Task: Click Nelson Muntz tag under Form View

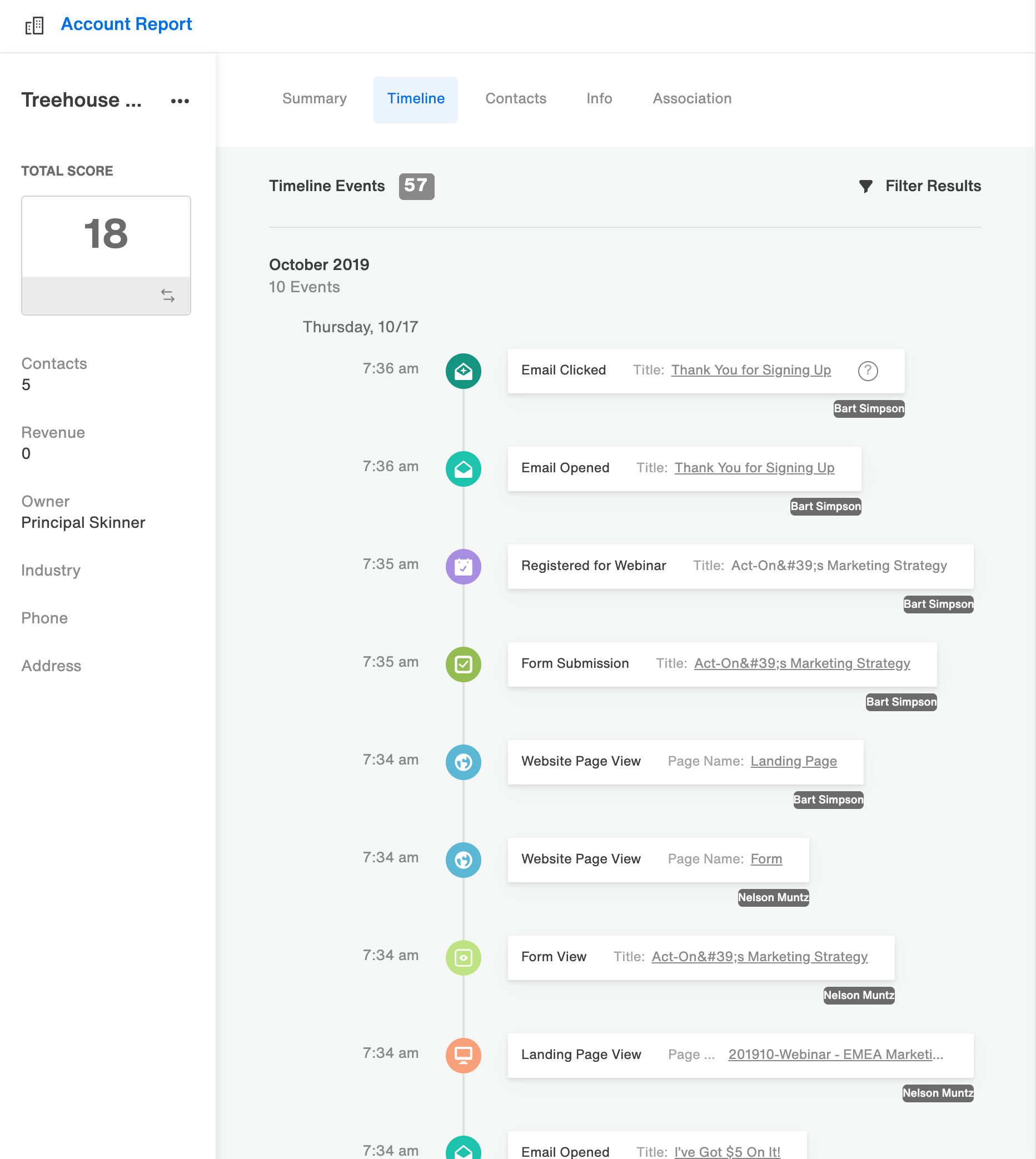Action: (859, 996)
